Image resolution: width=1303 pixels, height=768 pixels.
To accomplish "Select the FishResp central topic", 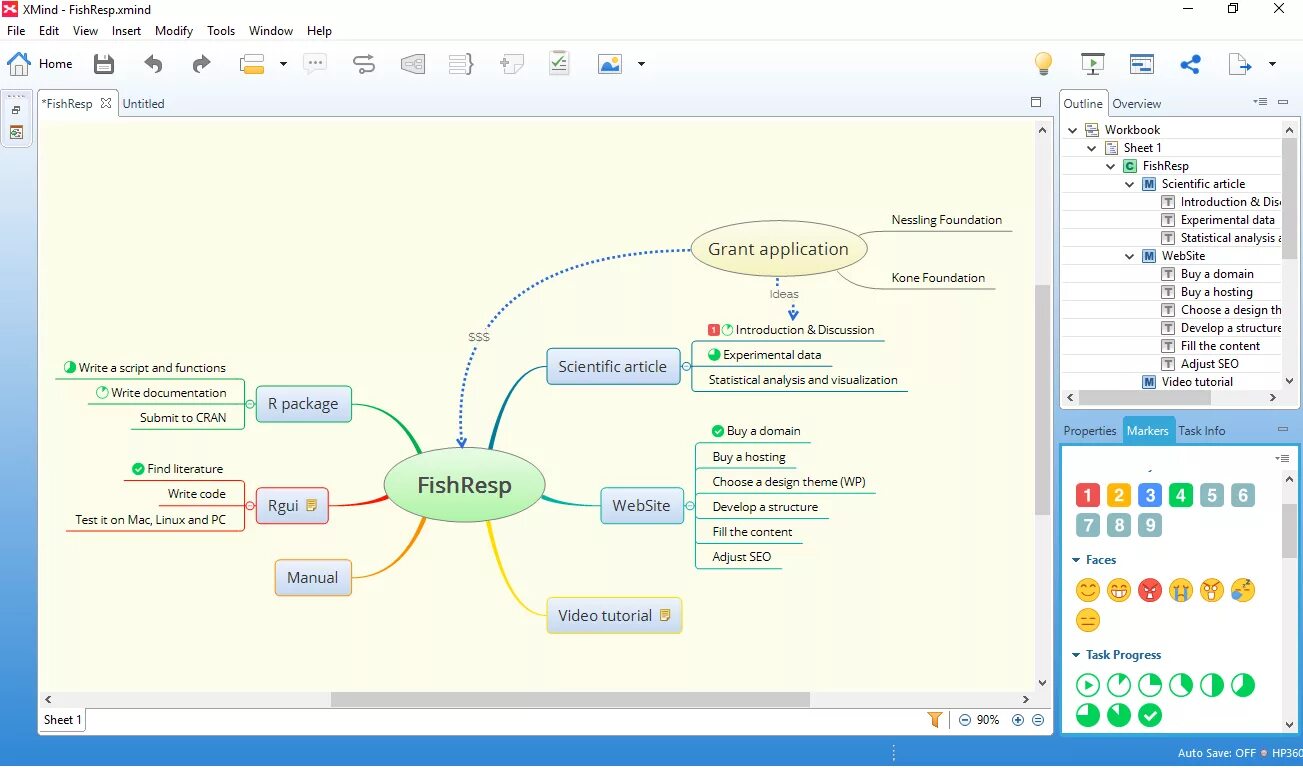I will [464, 486].
